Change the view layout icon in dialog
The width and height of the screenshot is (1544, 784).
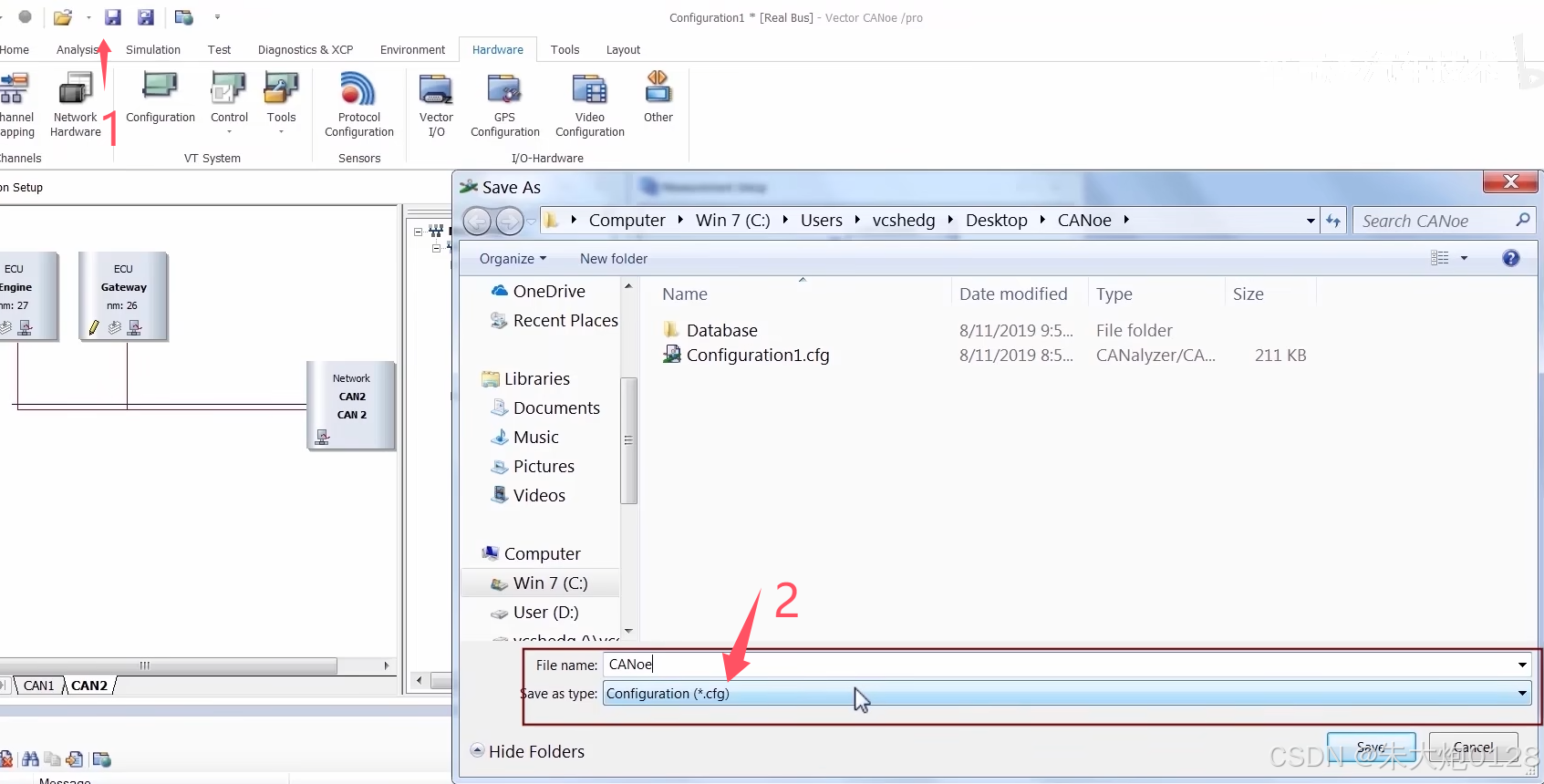[x=1440, y=258]
